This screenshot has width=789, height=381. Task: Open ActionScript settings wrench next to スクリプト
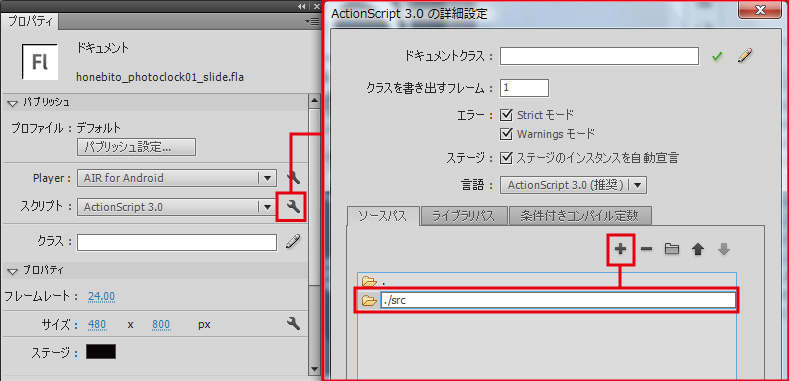tap(292, 206)
